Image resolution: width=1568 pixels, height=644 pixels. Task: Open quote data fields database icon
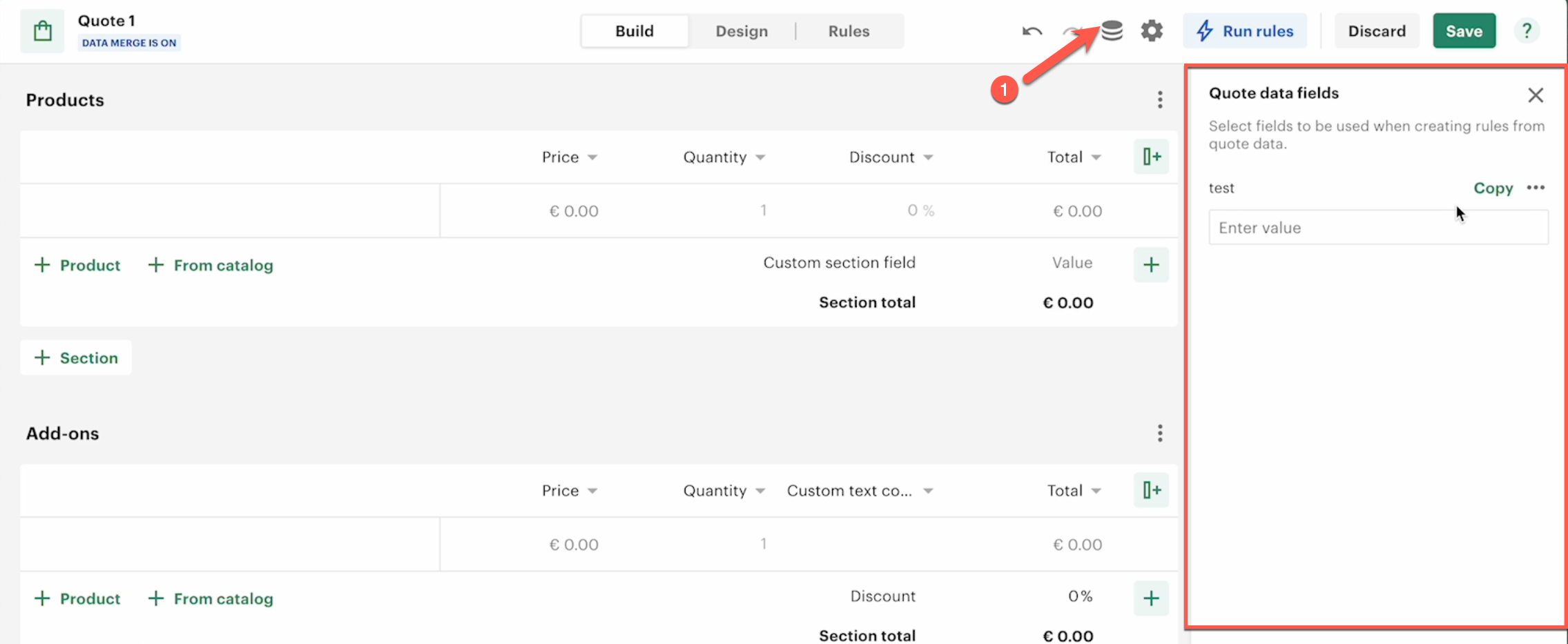click(x=1112, y=30)
